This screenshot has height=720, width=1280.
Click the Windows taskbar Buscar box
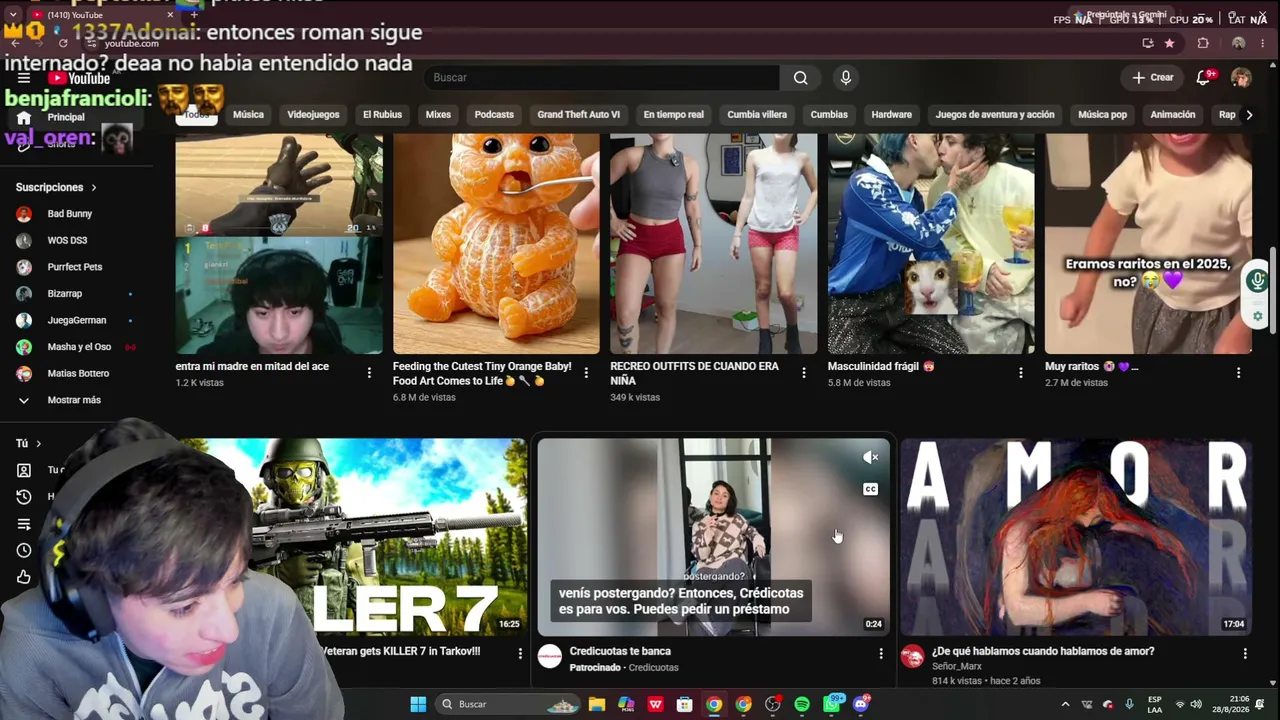click(507, 704)
